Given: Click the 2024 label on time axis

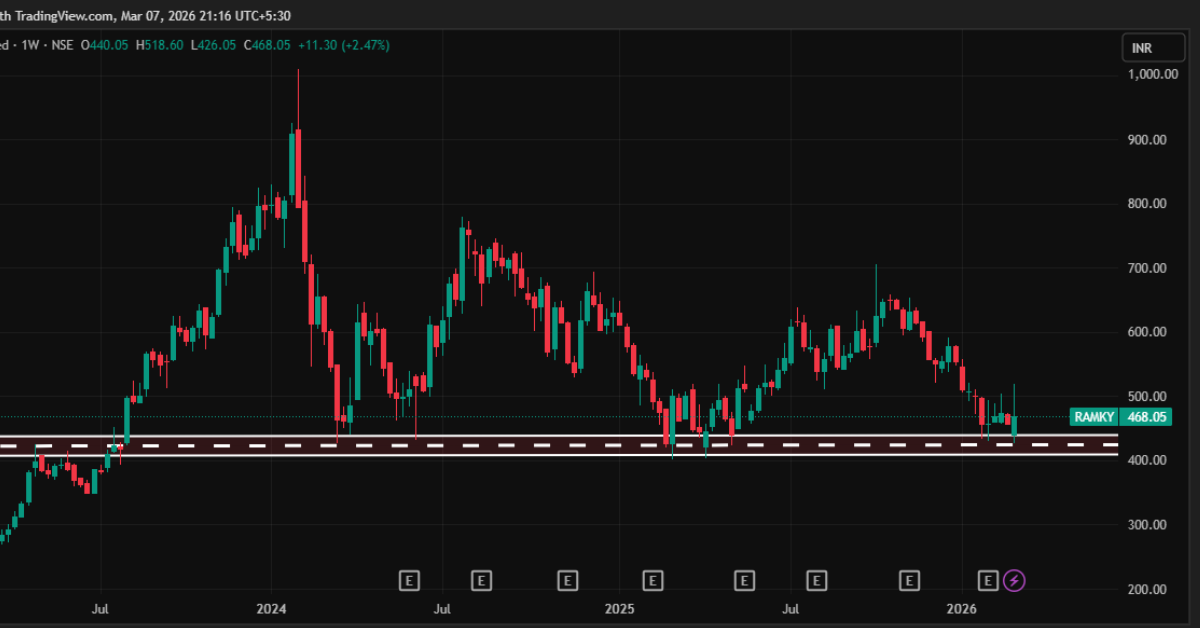Looking at the screenshot, I should point(271,608).
